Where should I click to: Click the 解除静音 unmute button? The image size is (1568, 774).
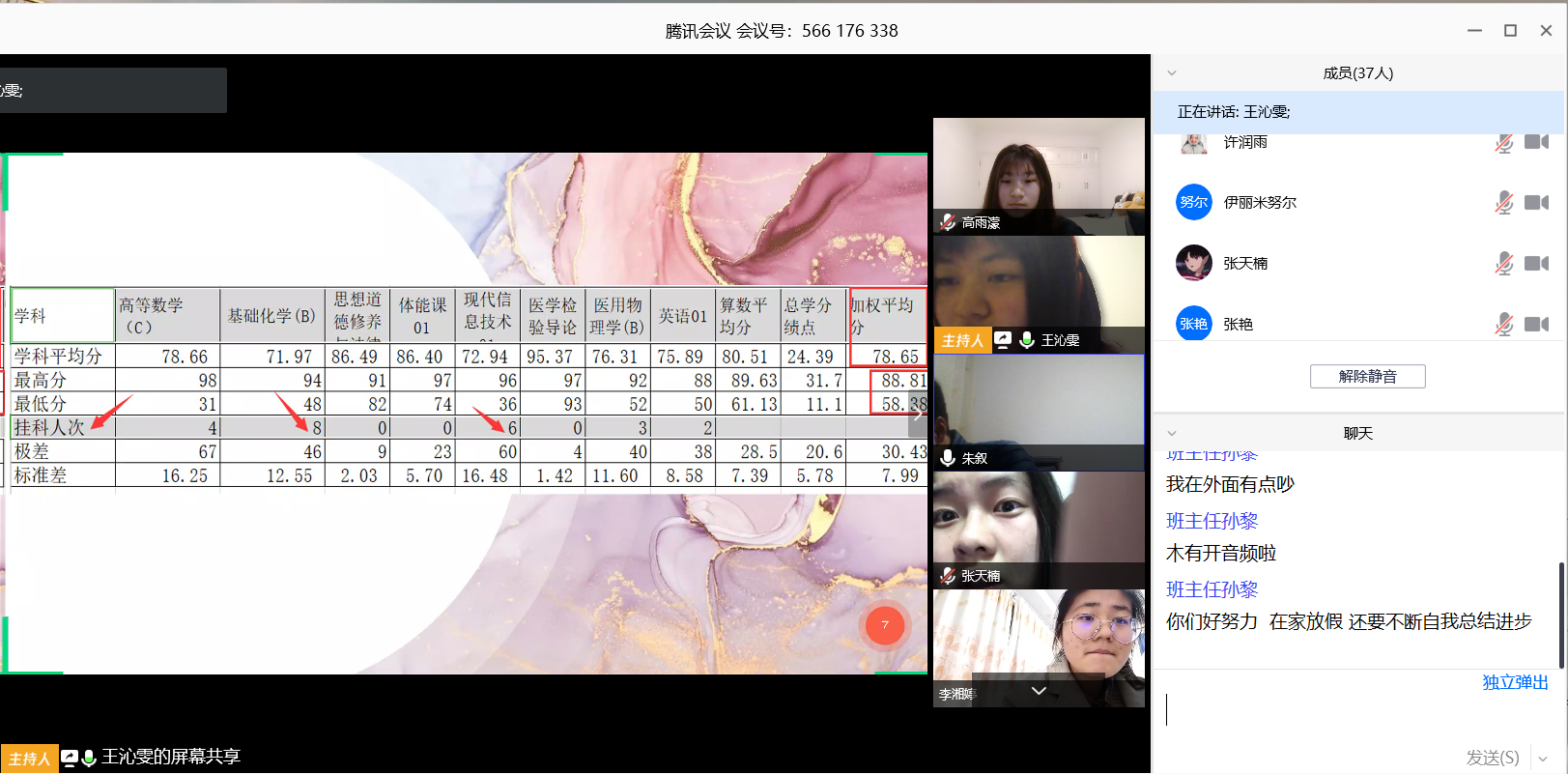point(1367,377)
